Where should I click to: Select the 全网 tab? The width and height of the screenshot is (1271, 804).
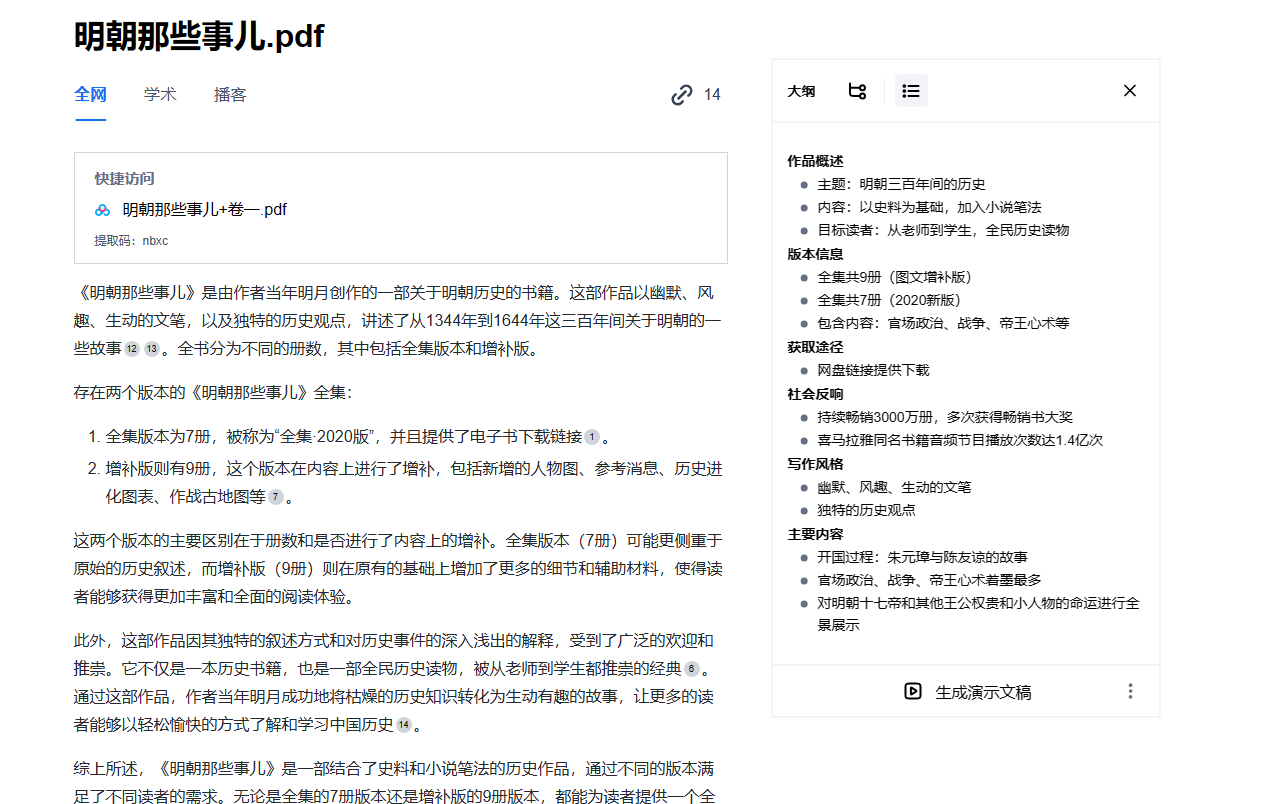click(90, 95)
